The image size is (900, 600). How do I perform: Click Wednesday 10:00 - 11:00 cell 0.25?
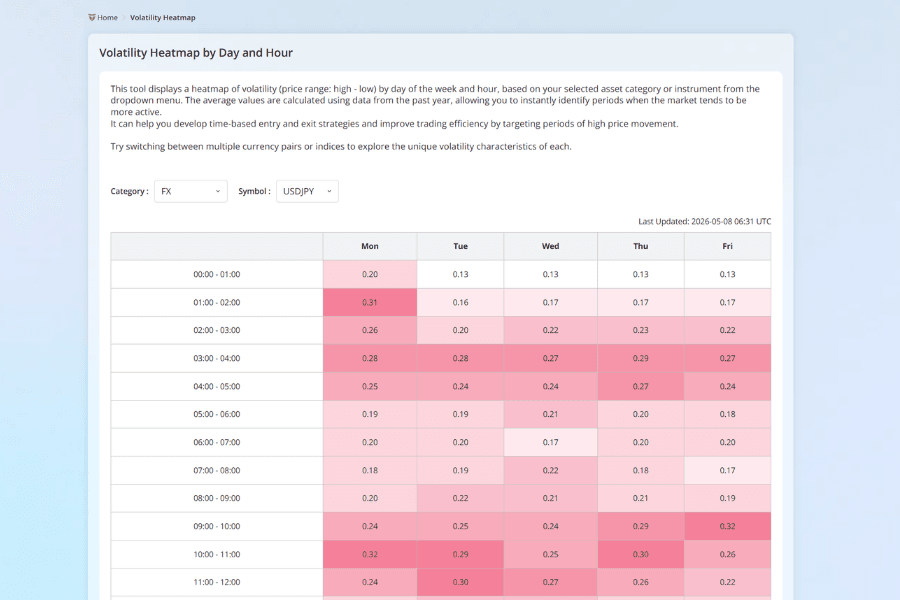[550, 554]
